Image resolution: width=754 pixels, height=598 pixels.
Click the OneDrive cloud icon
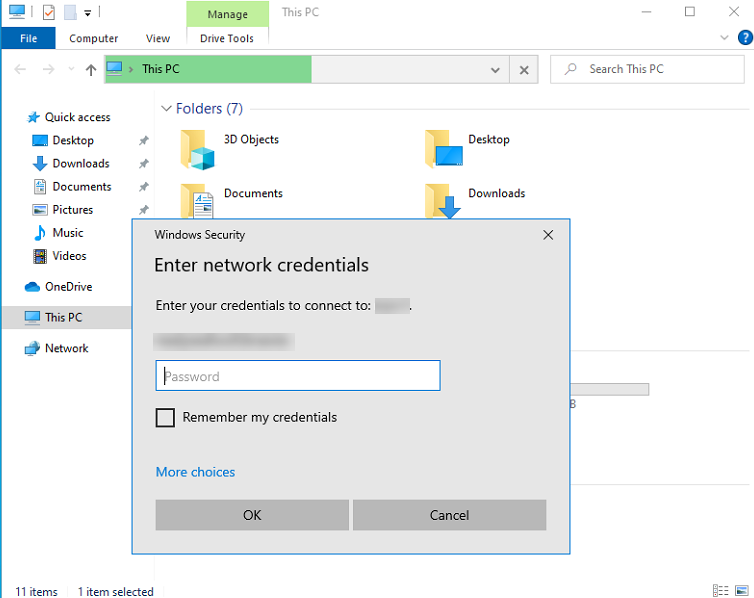click(32, 287)
